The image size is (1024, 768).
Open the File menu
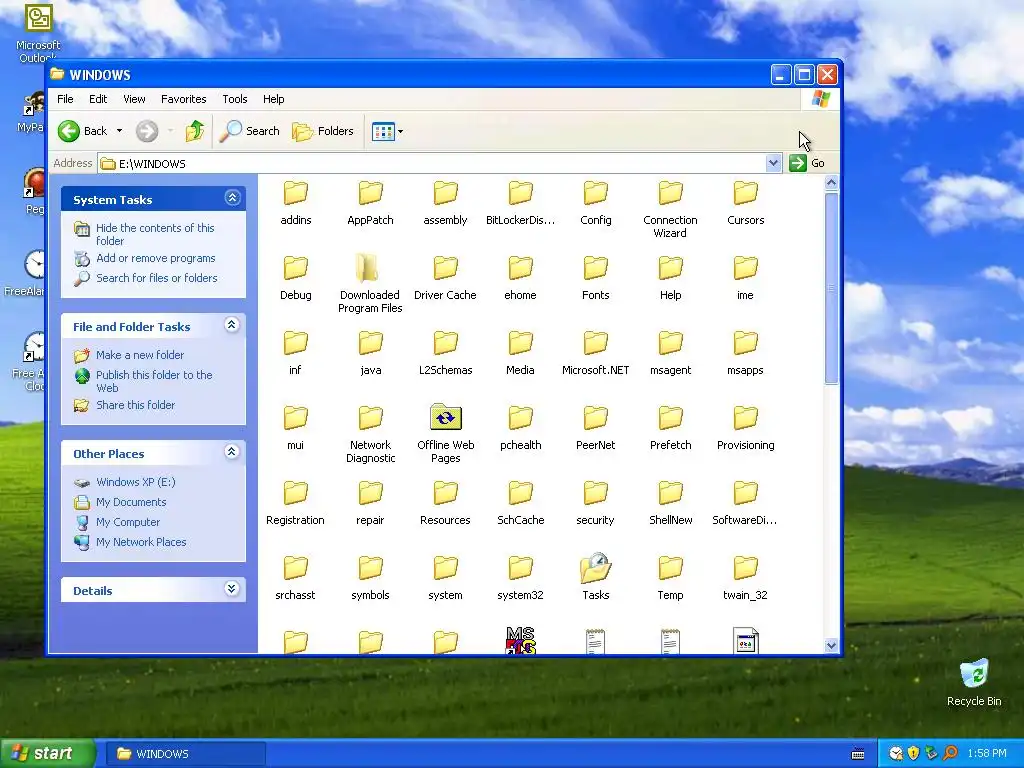(x=65, y=99)
